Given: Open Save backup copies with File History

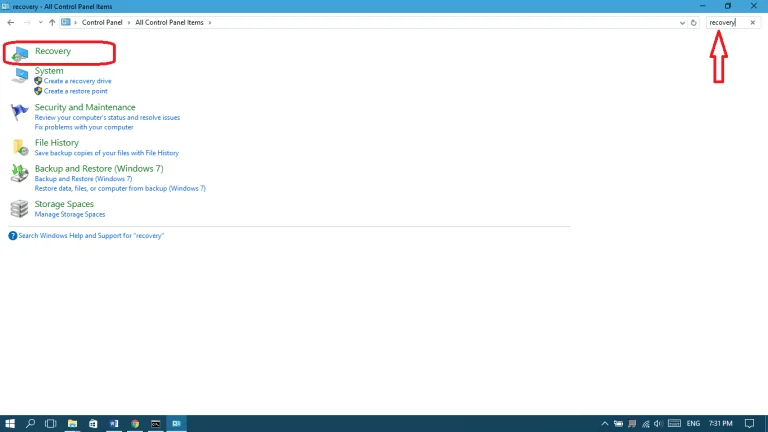Looking at the screenshot, I should pos(106,153).
